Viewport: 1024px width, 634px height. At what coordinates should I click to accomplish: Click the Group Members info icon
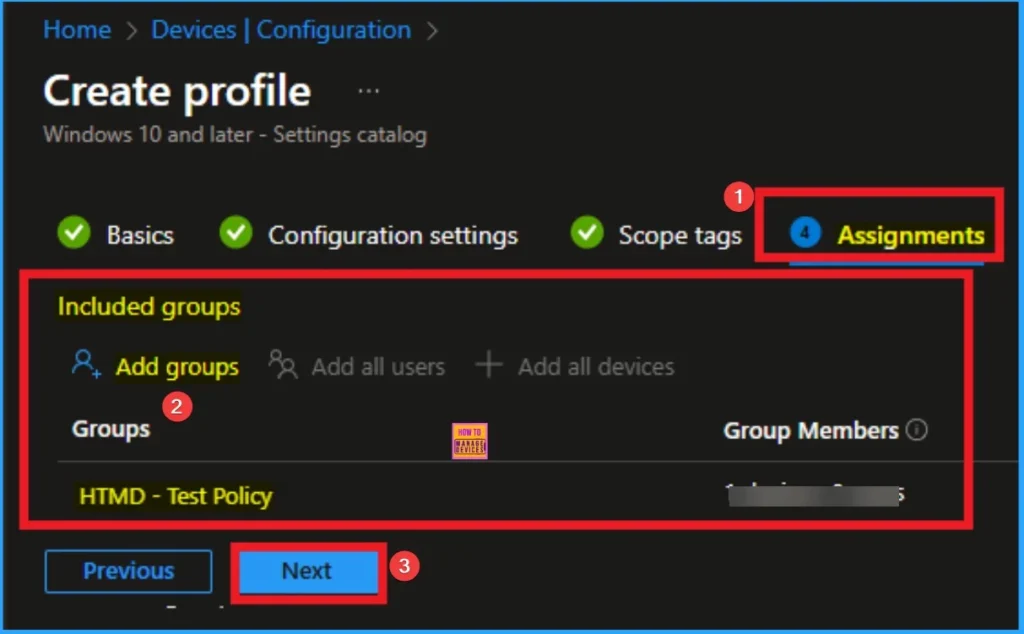pos(916,430)
